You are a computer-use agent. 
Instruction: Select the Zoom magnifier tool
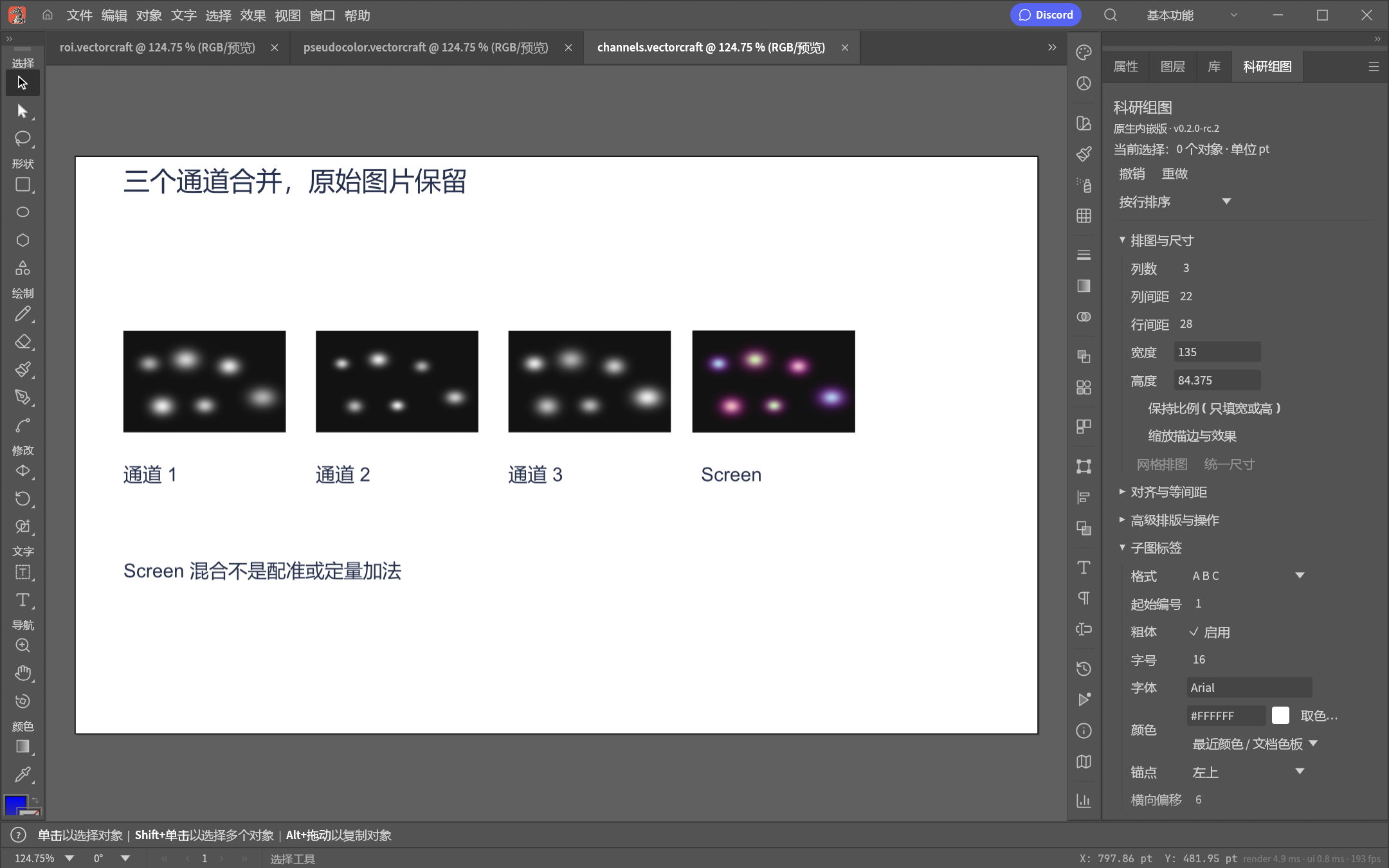click(23, 646)
